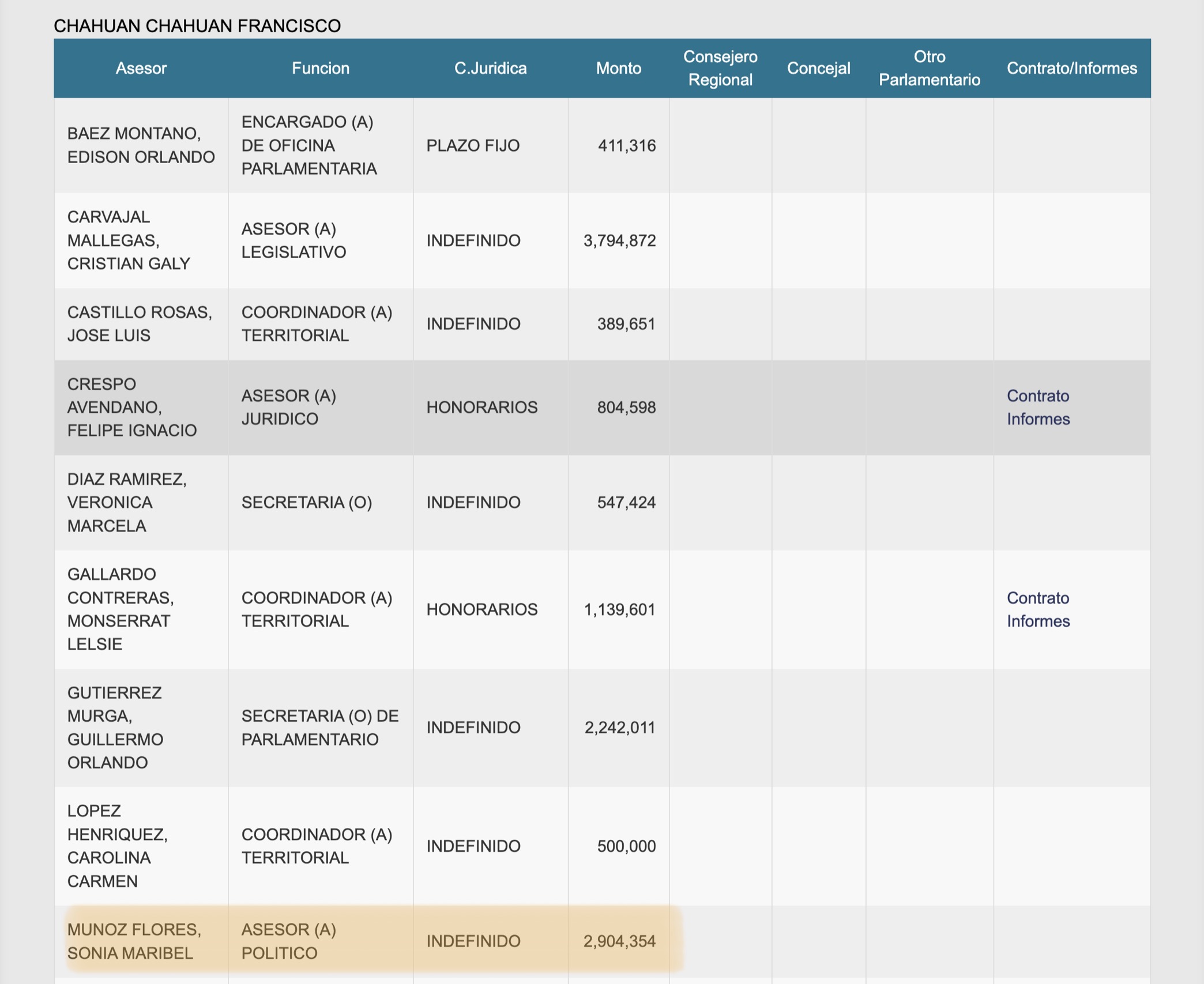Click SECRETARIA (O) DE PARLAMENTARIO cell

(x=320, y=727)
